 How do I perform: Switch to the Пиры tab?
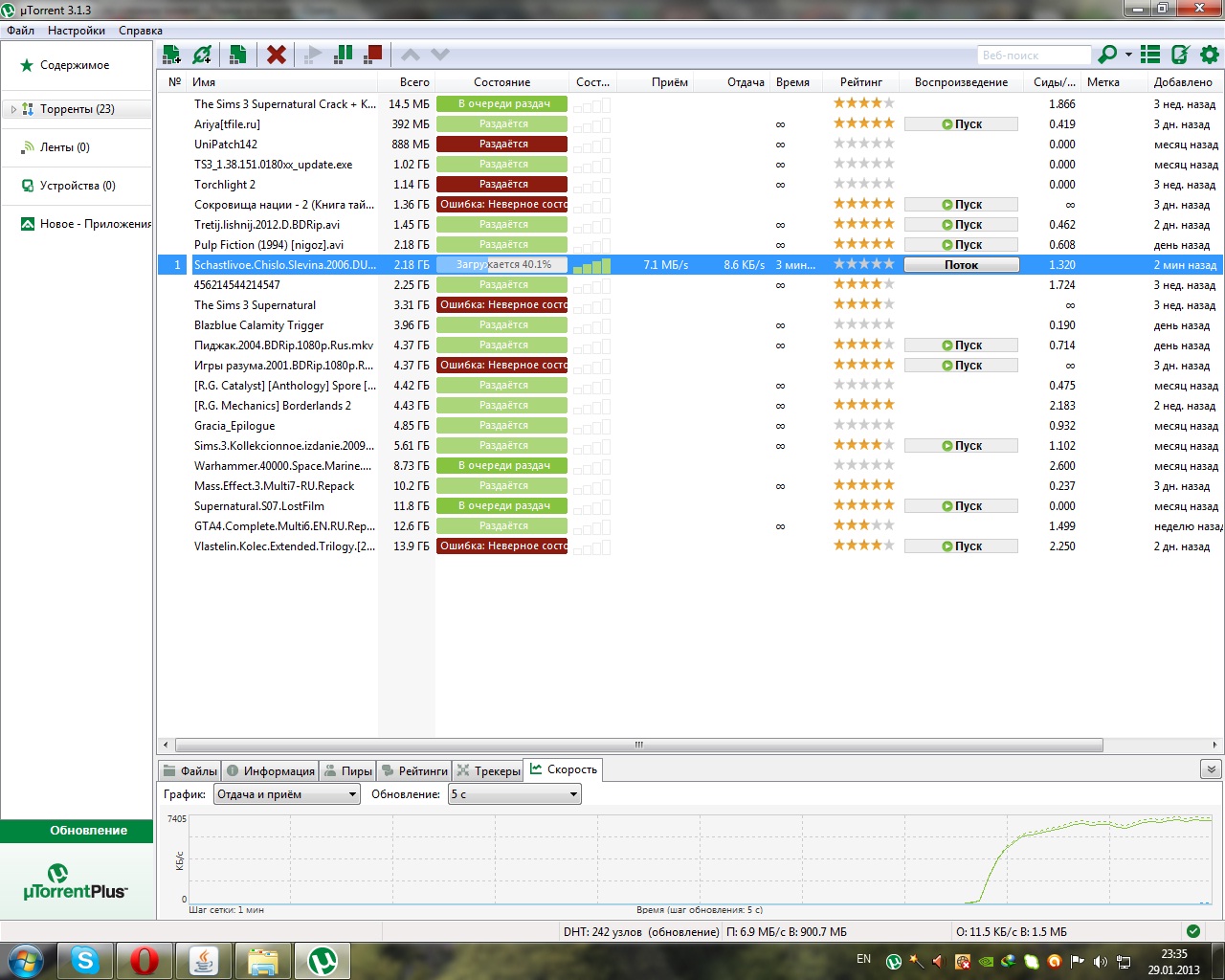tap(347, 770)
